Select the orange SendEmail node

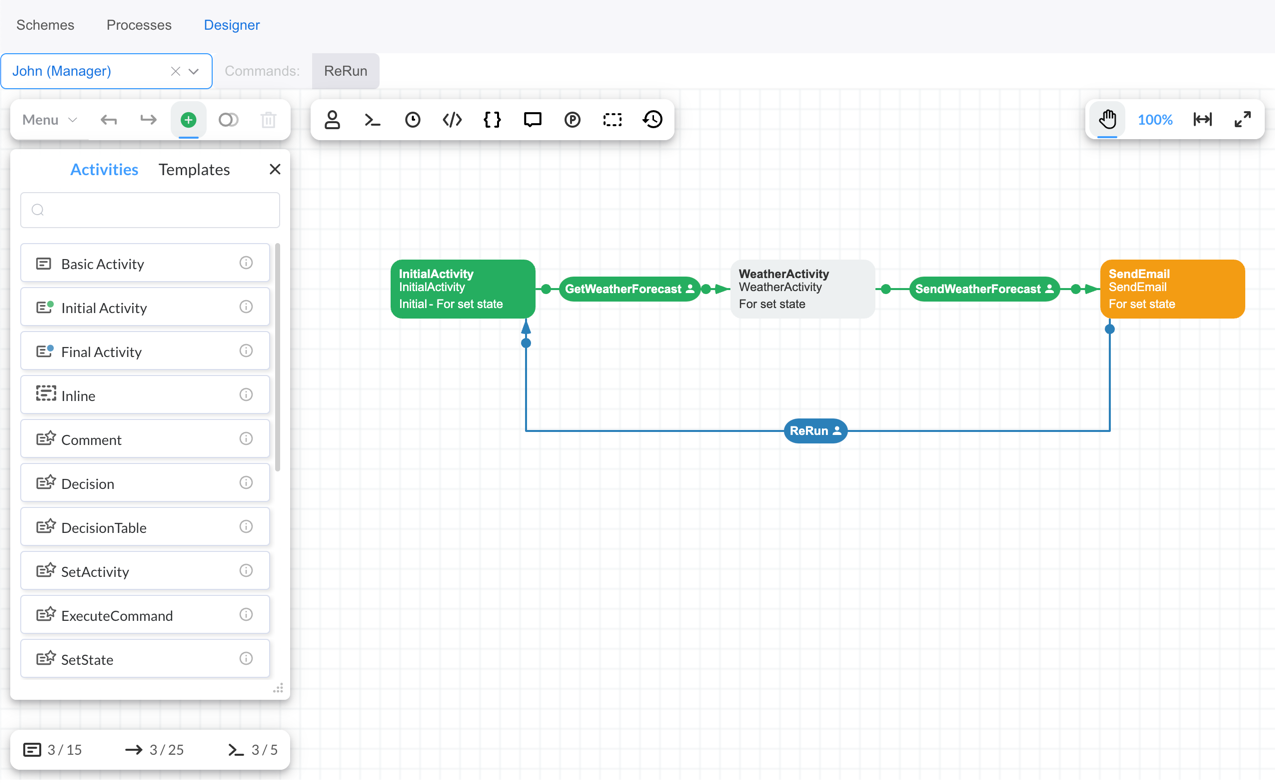(x=1172, y=289)
